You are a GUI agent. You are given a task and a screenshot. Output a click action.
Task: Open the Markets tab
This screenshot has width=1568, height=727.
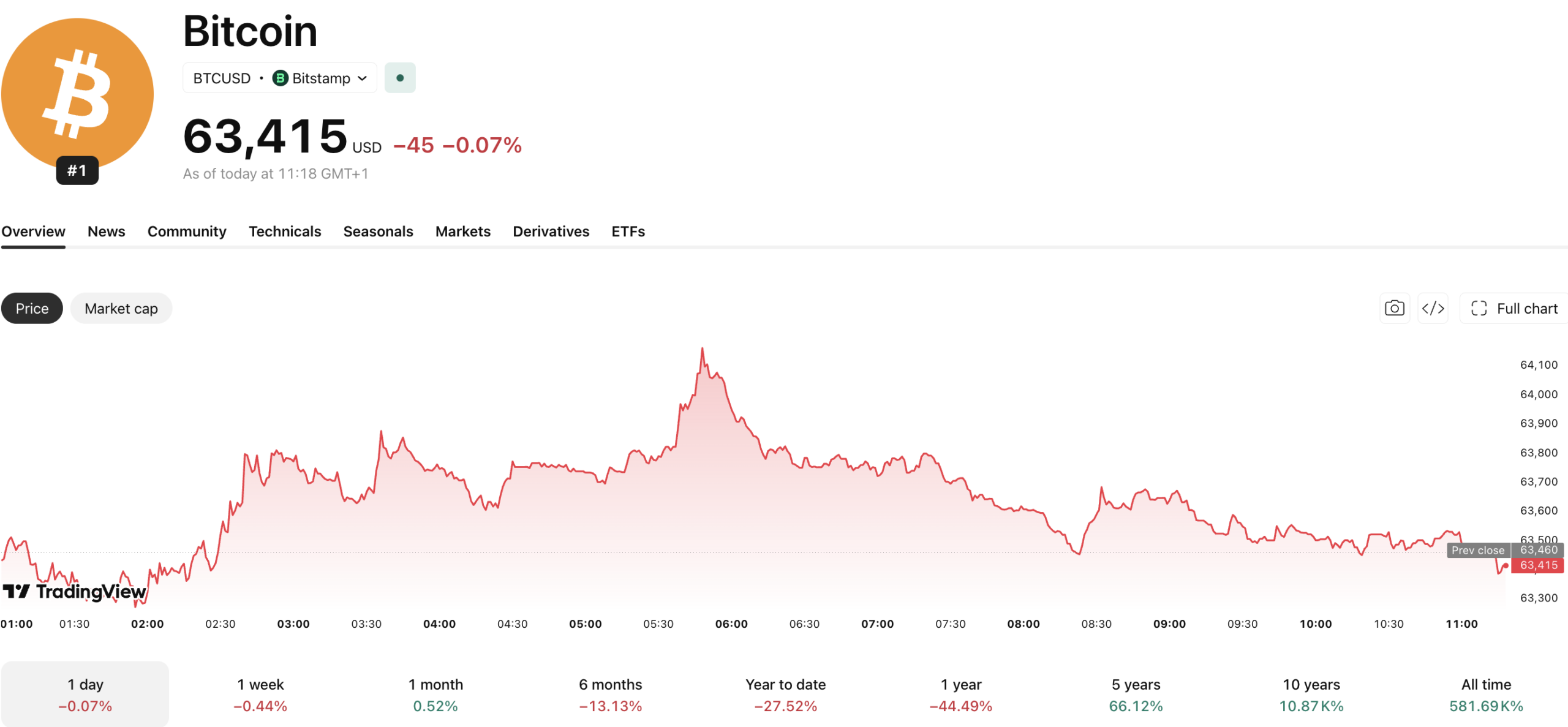pyautogui.click(x=463, y=232)
